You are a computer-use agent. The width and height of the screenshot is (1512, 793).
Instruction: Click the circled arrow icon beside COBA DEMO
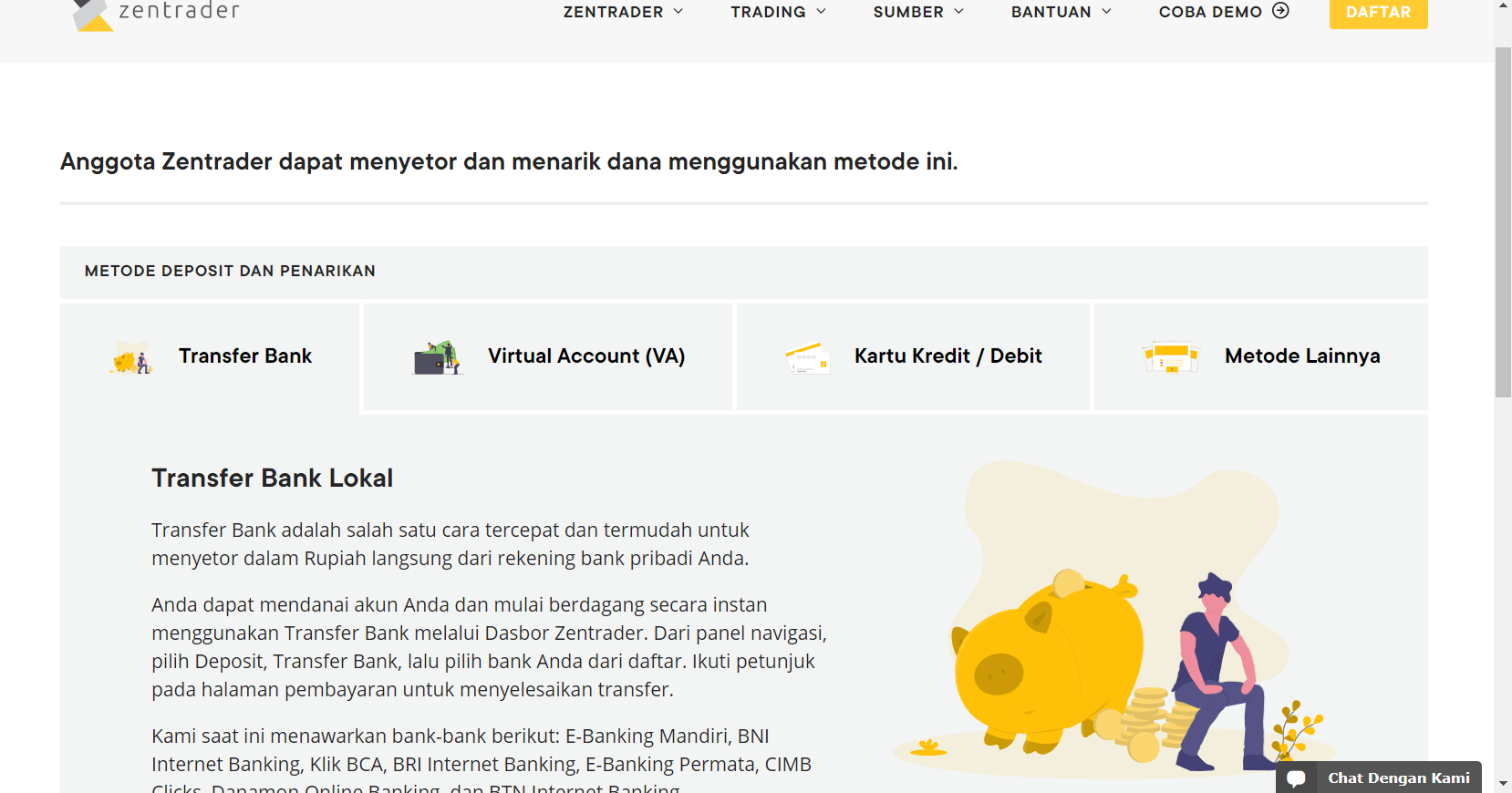[x=1280, y=11]
